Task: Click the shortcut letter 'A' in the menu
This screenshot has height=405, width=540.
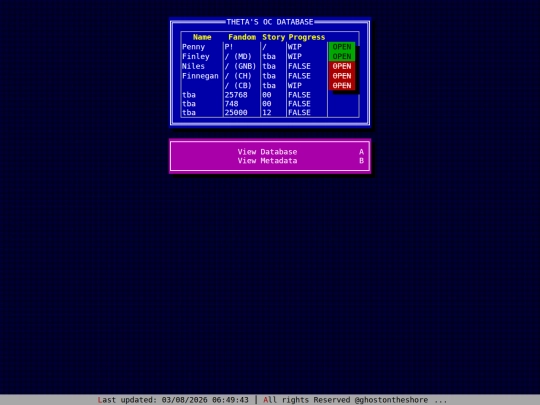Action: pyautogui.click(x=361, y=152)
